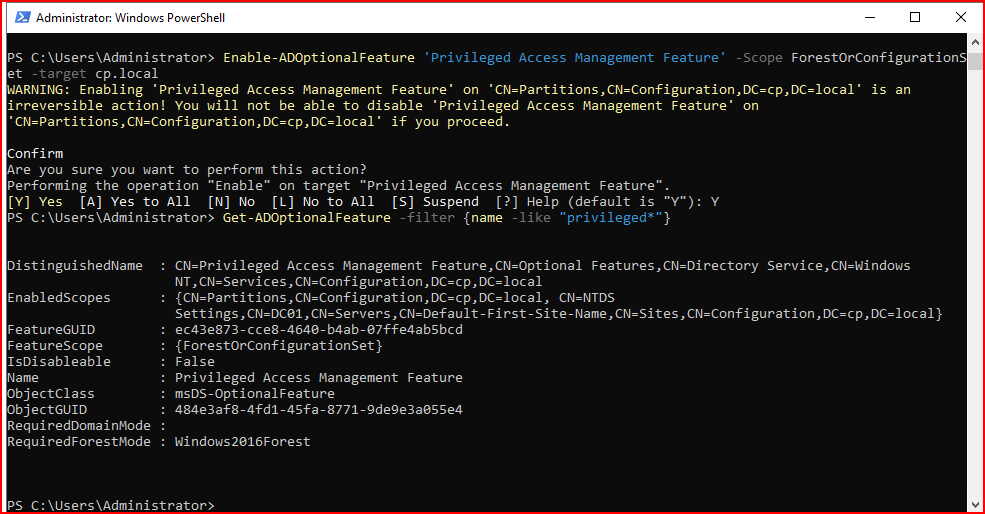Click the Enable-ADOptionalFeature command text
Viewport: 985px width, 514px height.
click(319, 58)
